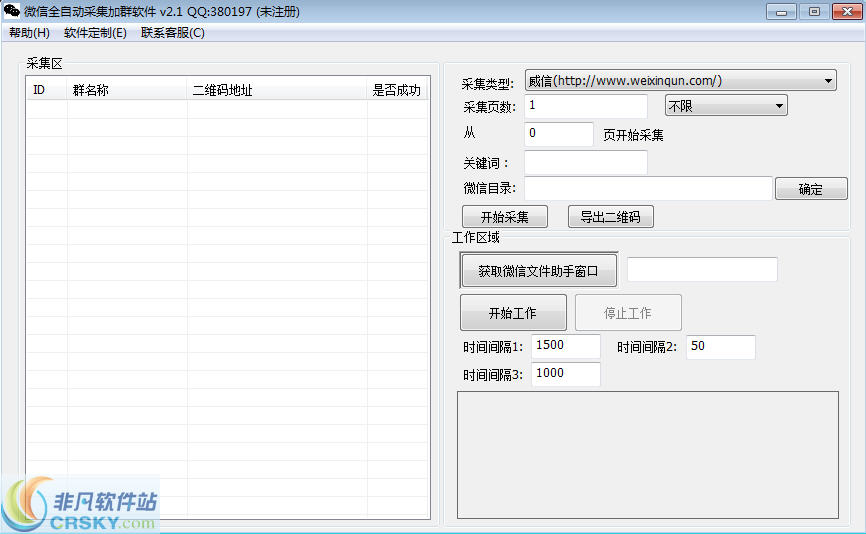This screenshot has height=534, width=866.
Task: Click the 开始采集 button
Action: (x=505, y=216)
